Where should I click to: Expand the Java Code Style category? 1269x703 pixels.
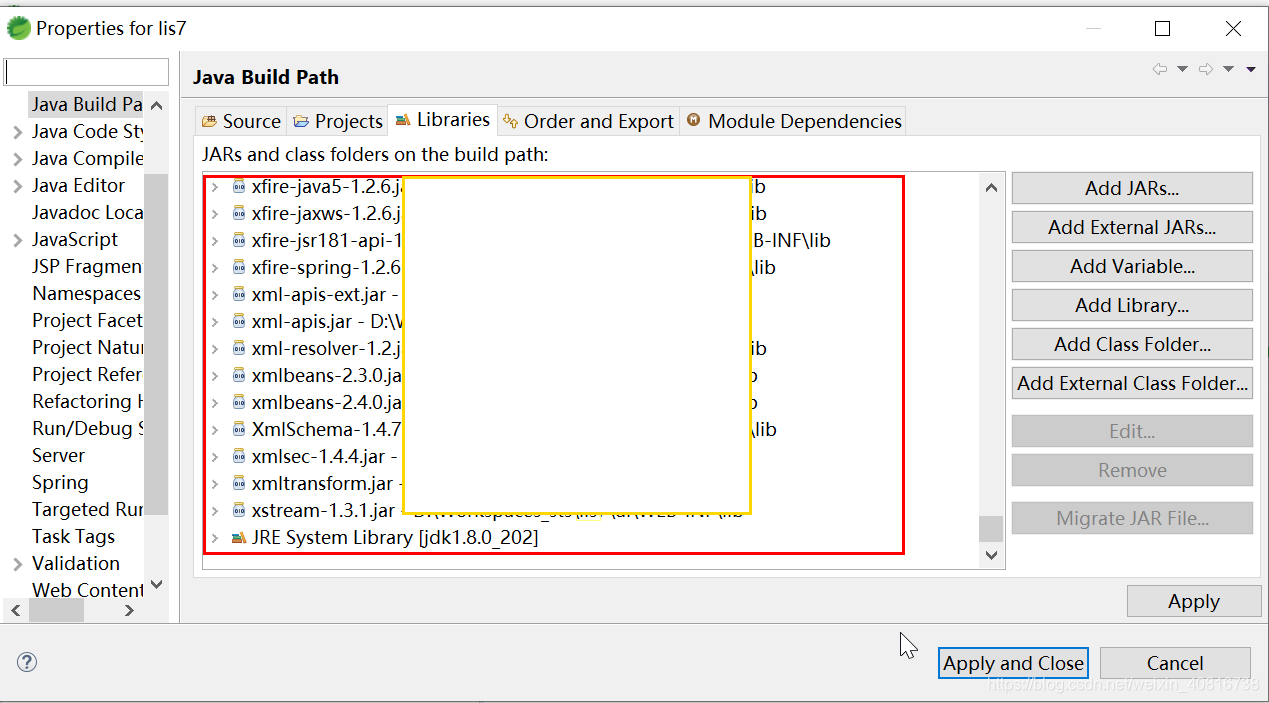(x=17, y=132)
